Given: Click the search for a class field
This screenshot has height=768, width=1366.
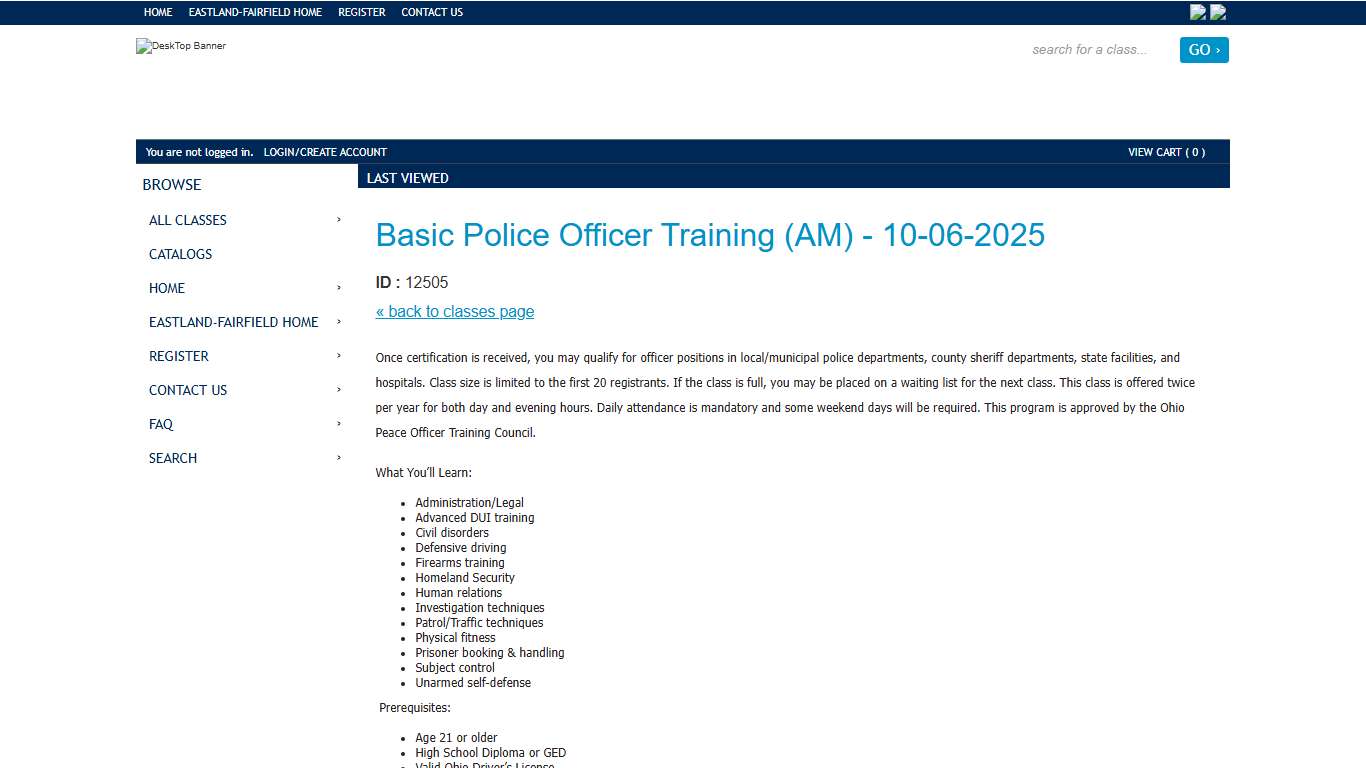Looking at the screenshot, I should click(1089, 49).
